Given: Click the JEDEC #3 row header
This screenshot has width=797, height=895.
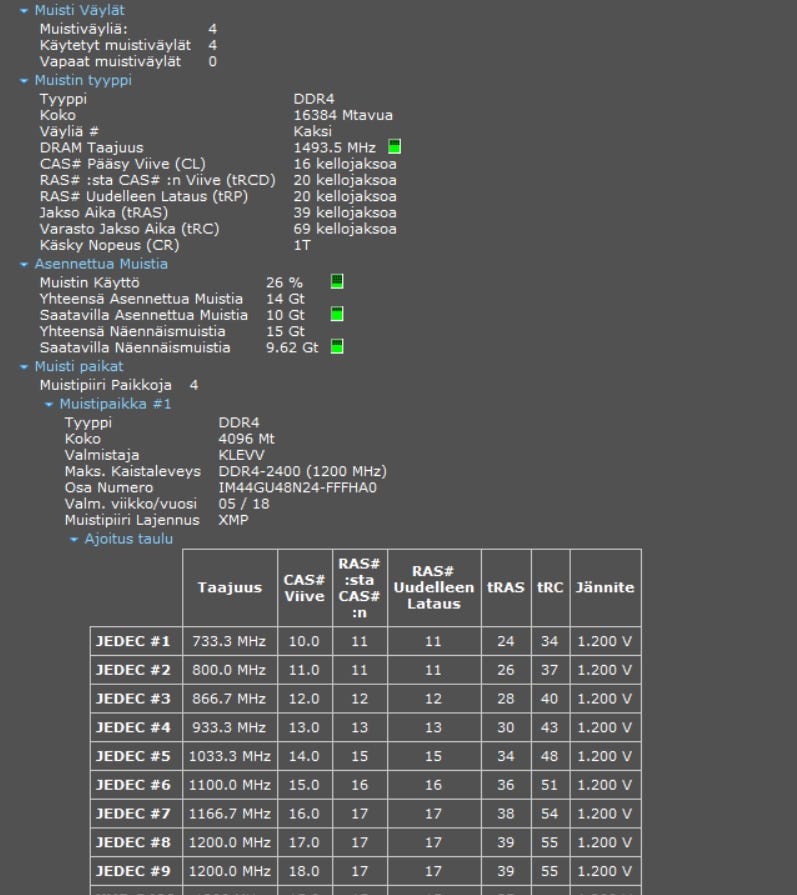Looking at the screenshot, I should click(136, 699).
